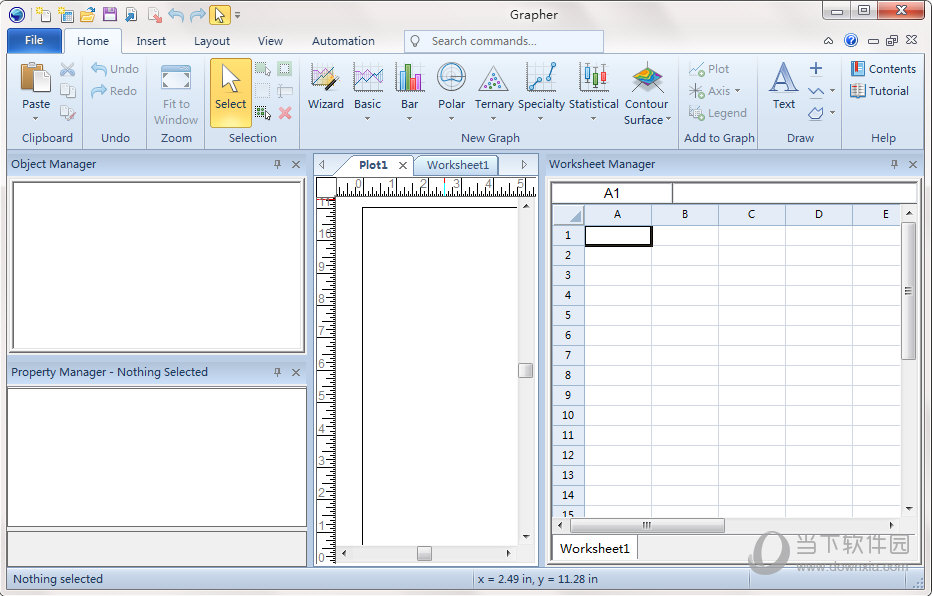Switch to the Insert ribbon tab
The height and width of the screenshot is (596, 933).
coord(151,41)
